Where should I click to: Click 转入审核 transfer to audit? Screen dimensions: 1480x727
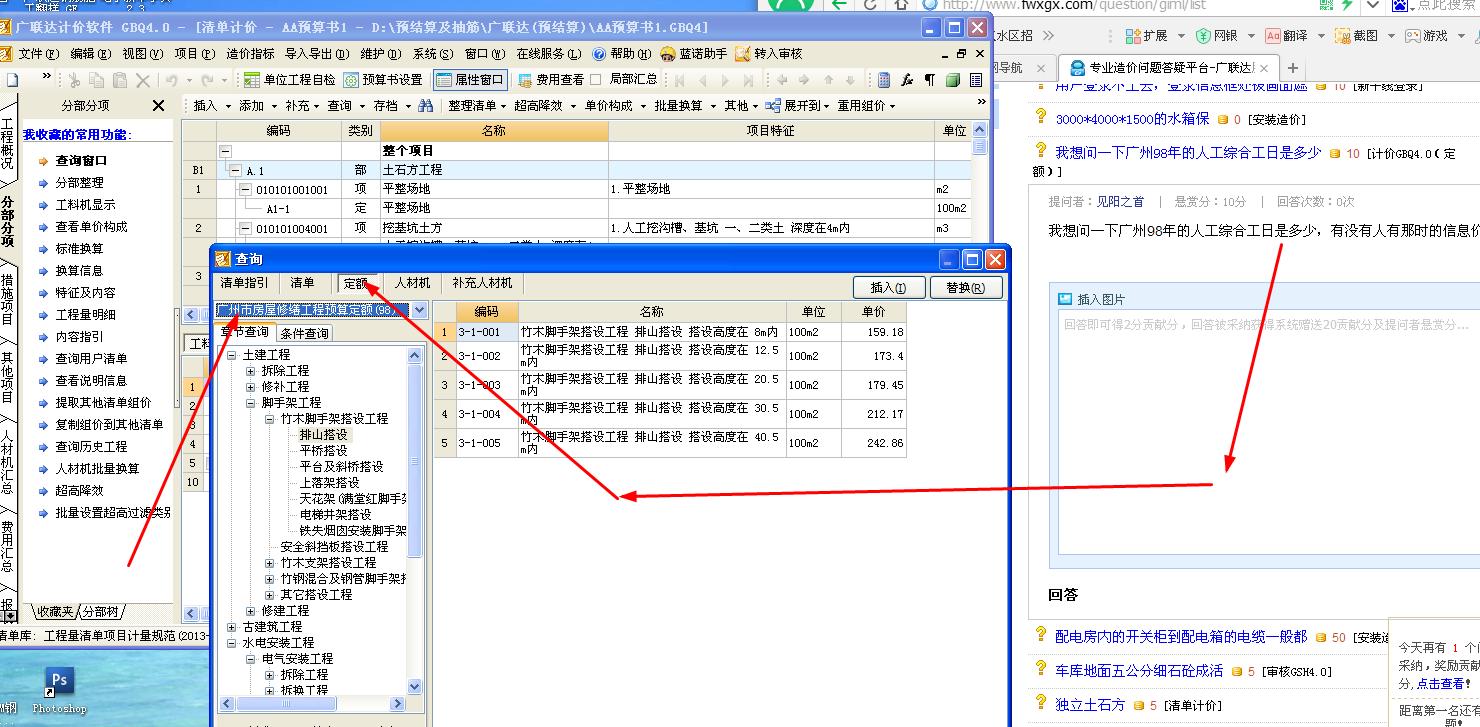coord(768,54)
